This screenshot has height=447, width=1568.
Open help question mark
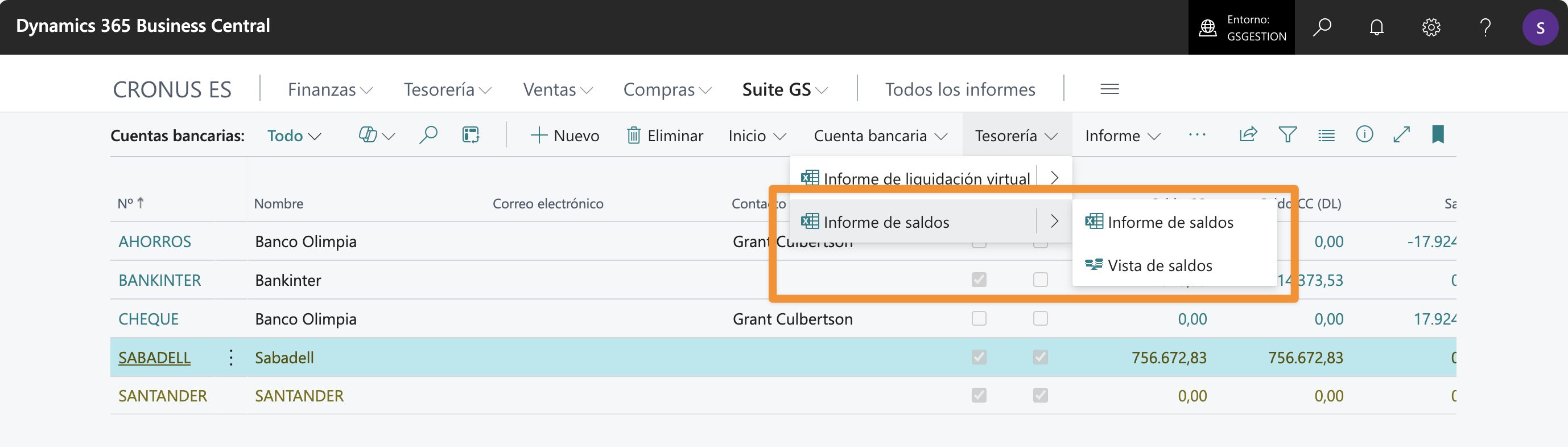[x=1485, y=27]
